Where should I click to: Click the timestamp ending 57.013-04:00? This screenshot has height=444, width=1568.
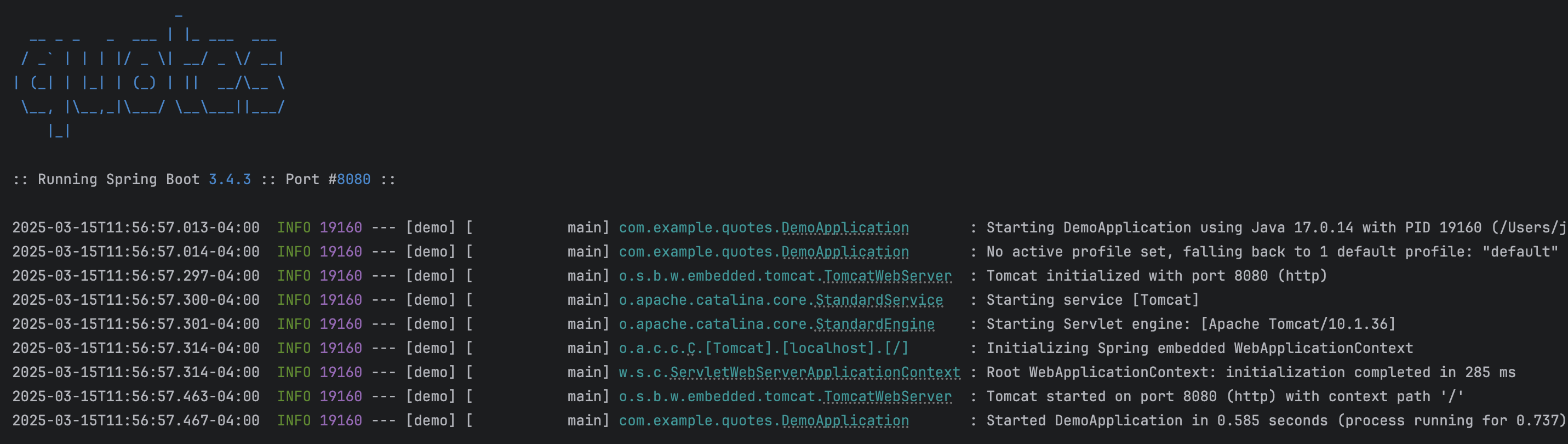tap(136, 228)
